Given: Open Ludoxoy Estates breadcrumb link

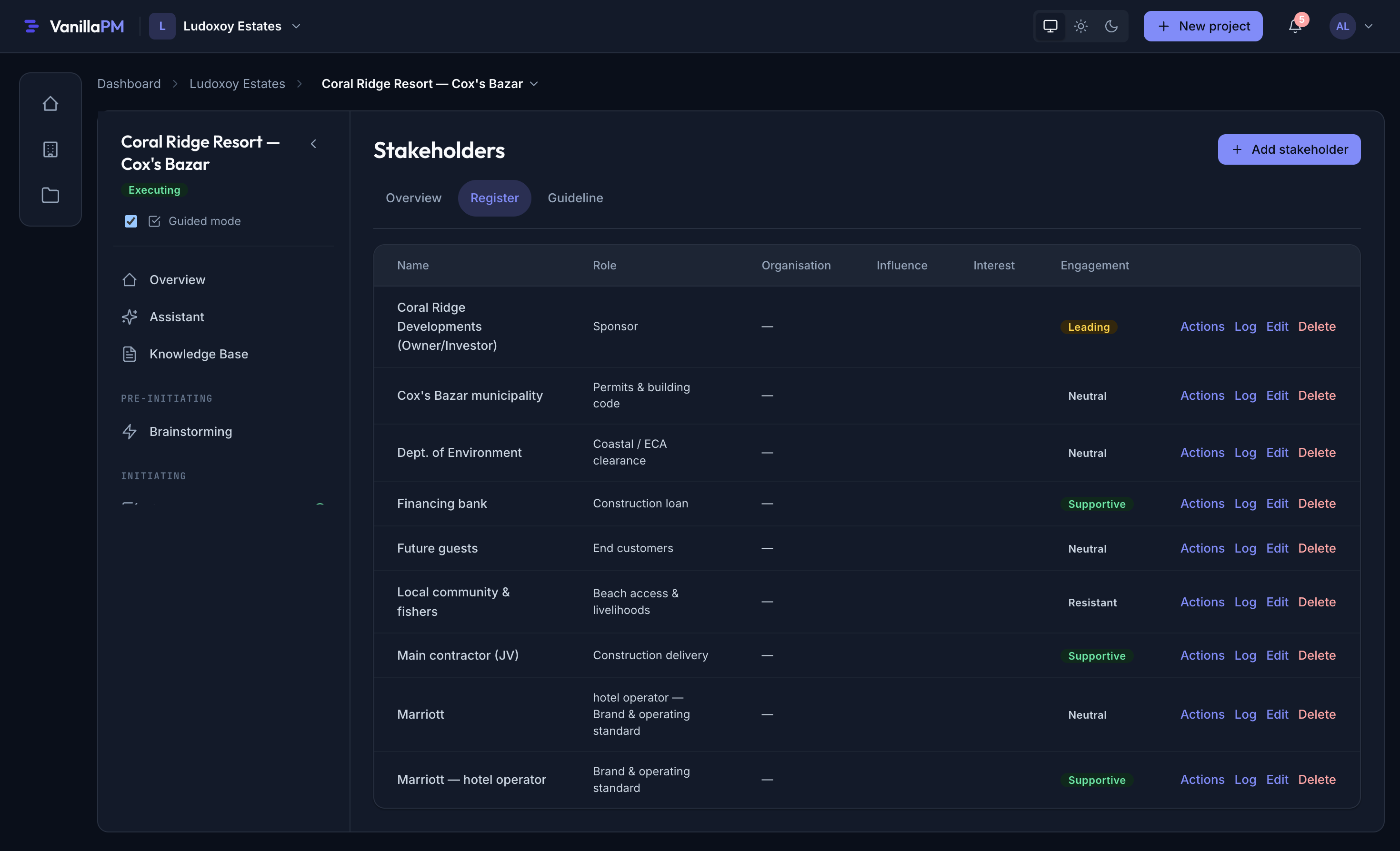Looking at the screenshot, I should pyautogui.click(x=237, y=84).
